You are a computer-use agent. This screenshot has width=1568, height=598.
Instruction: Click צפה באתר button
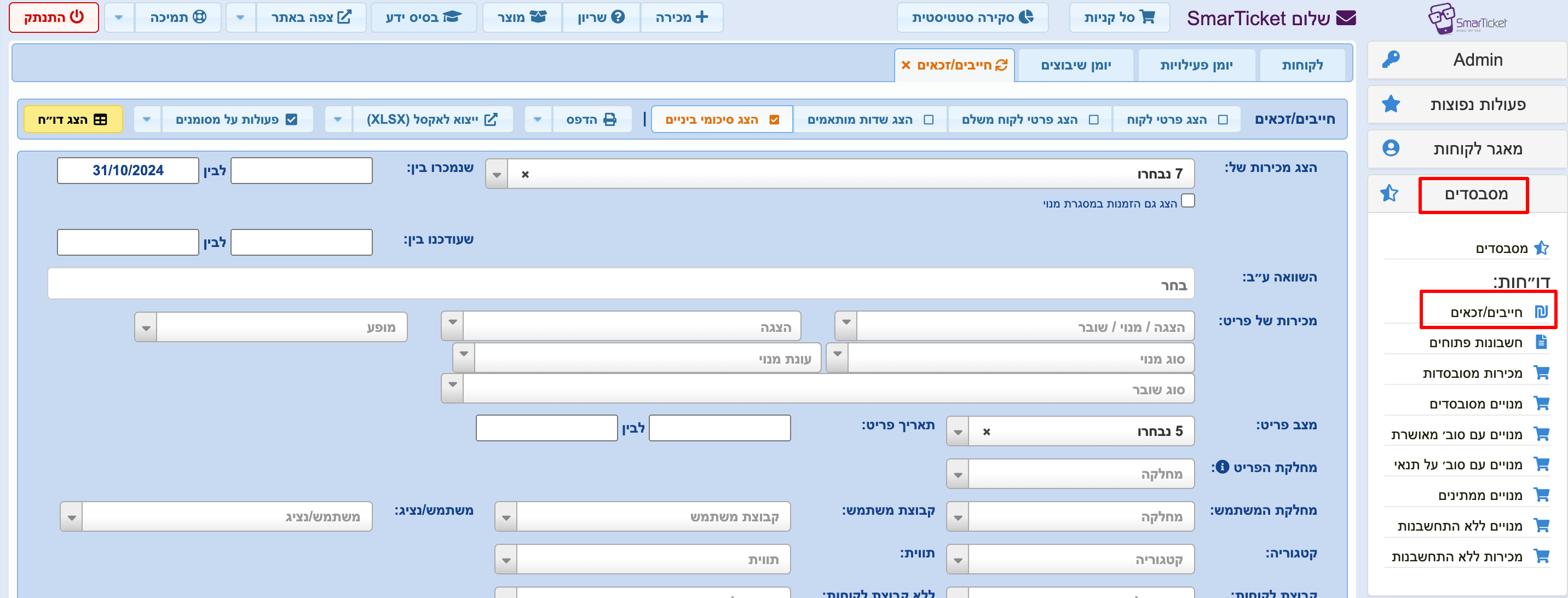coord(310,18)
